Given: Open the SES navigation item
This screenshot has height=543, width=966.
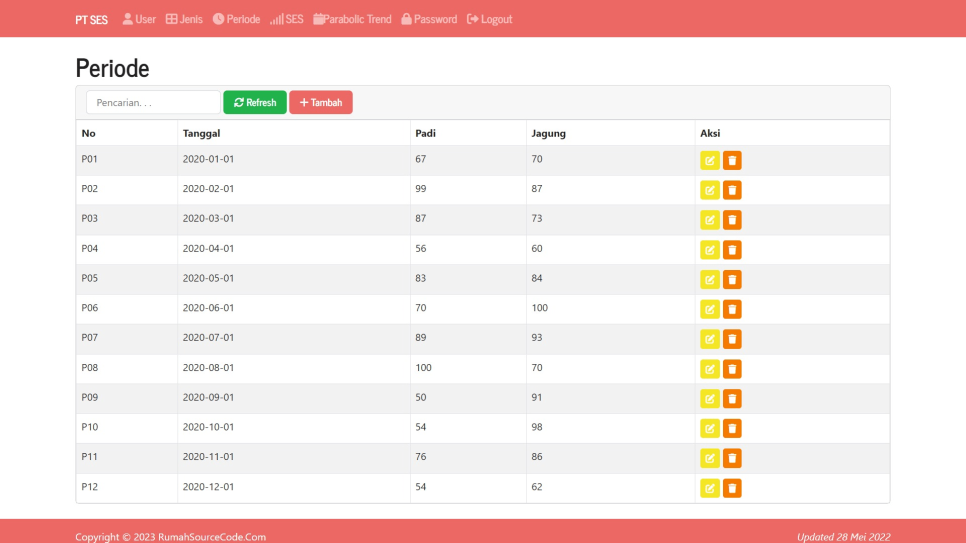Looking at the screenshot, I should click(287, 19).
